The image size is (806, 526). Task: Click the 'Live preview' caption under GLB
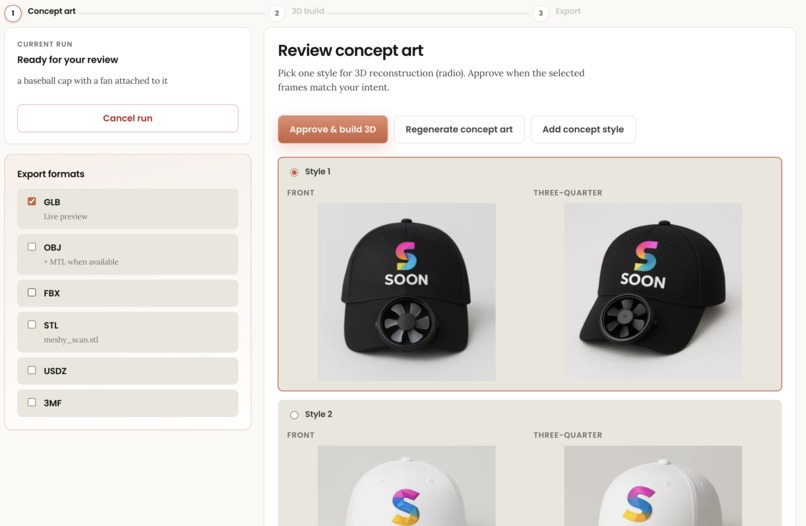[66, 216]
